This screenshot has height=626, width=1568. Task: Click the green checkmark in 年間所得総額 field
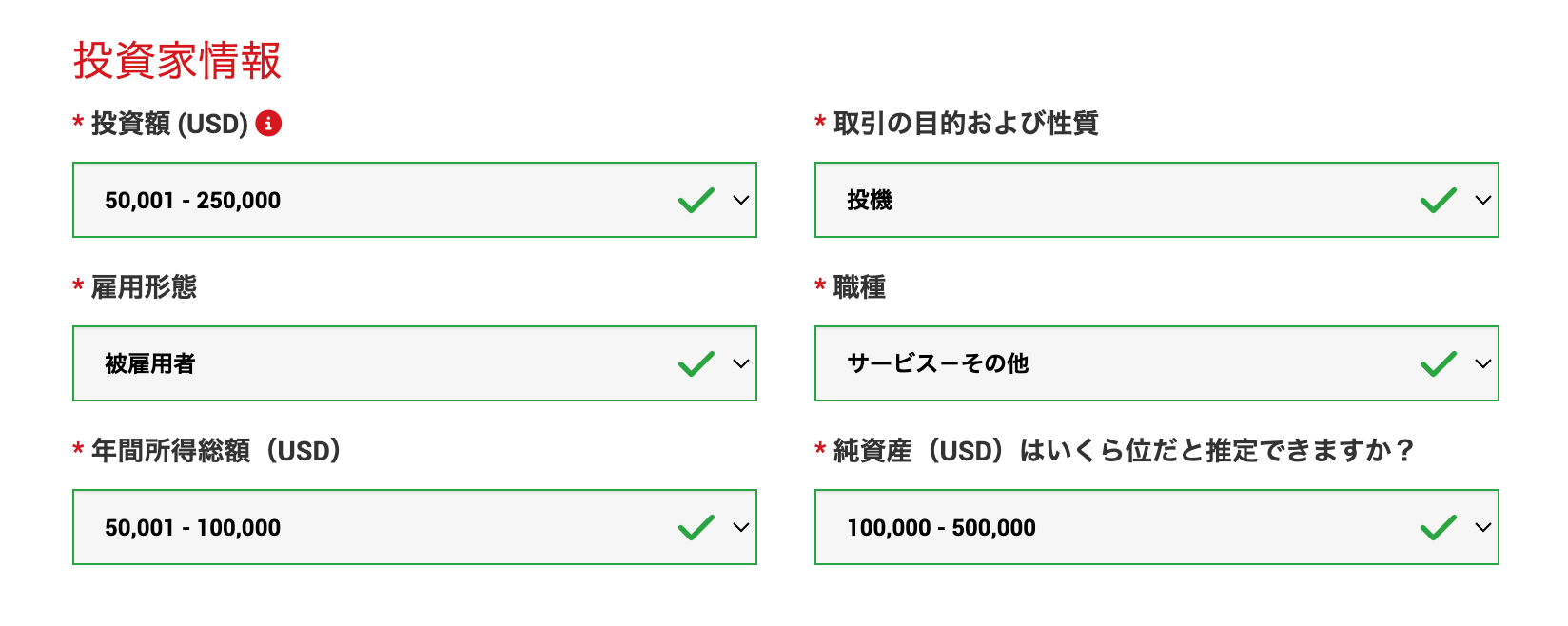coord(696,527)
